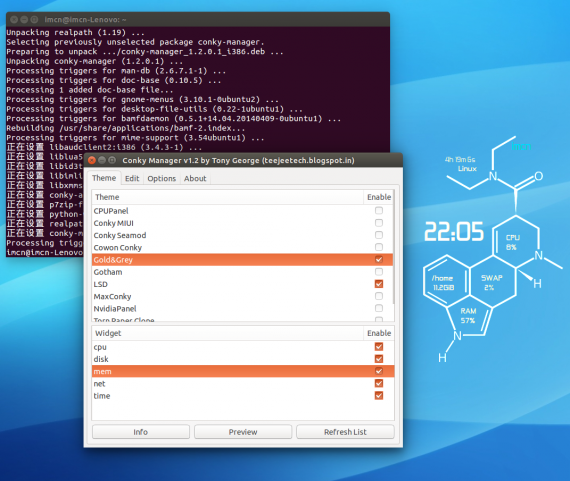Select the Gotham theme row
The width and height of the screenshot is (570, 481).
coord(242,272)
